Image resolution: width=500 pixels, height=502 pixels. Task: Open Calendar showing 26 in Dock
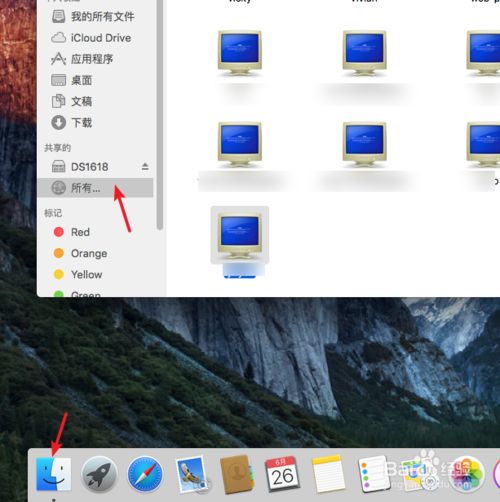tap(282, 474)
